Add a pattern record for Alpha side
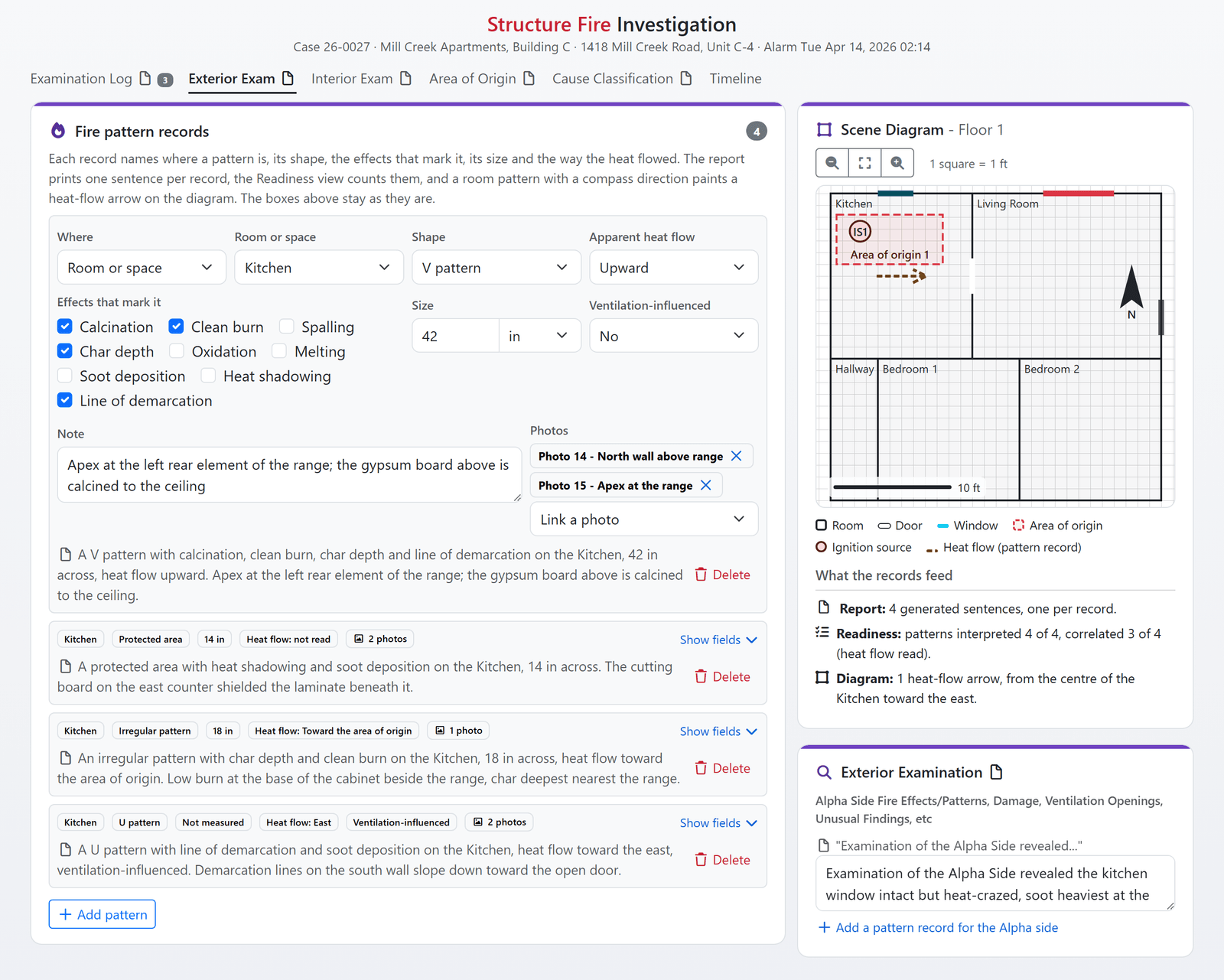The image size is (1224, 980). [939, 927]
